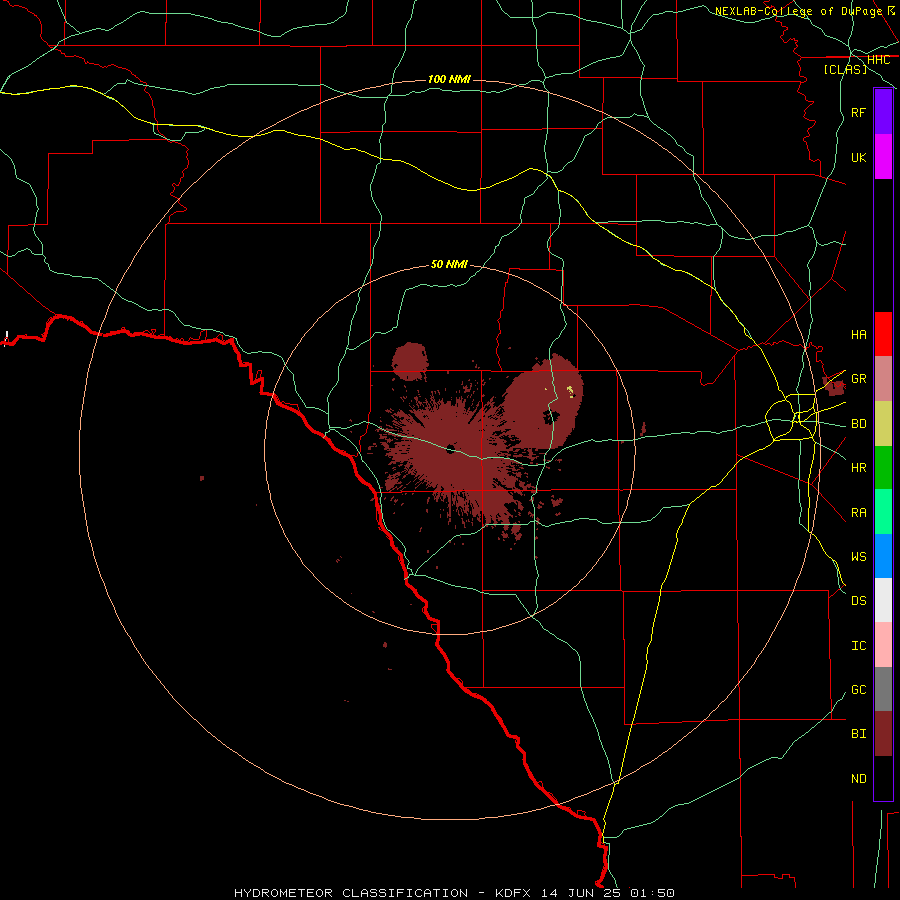900x900 pixels.
Task: Click the BD legend label
Action: click(858, 424)
